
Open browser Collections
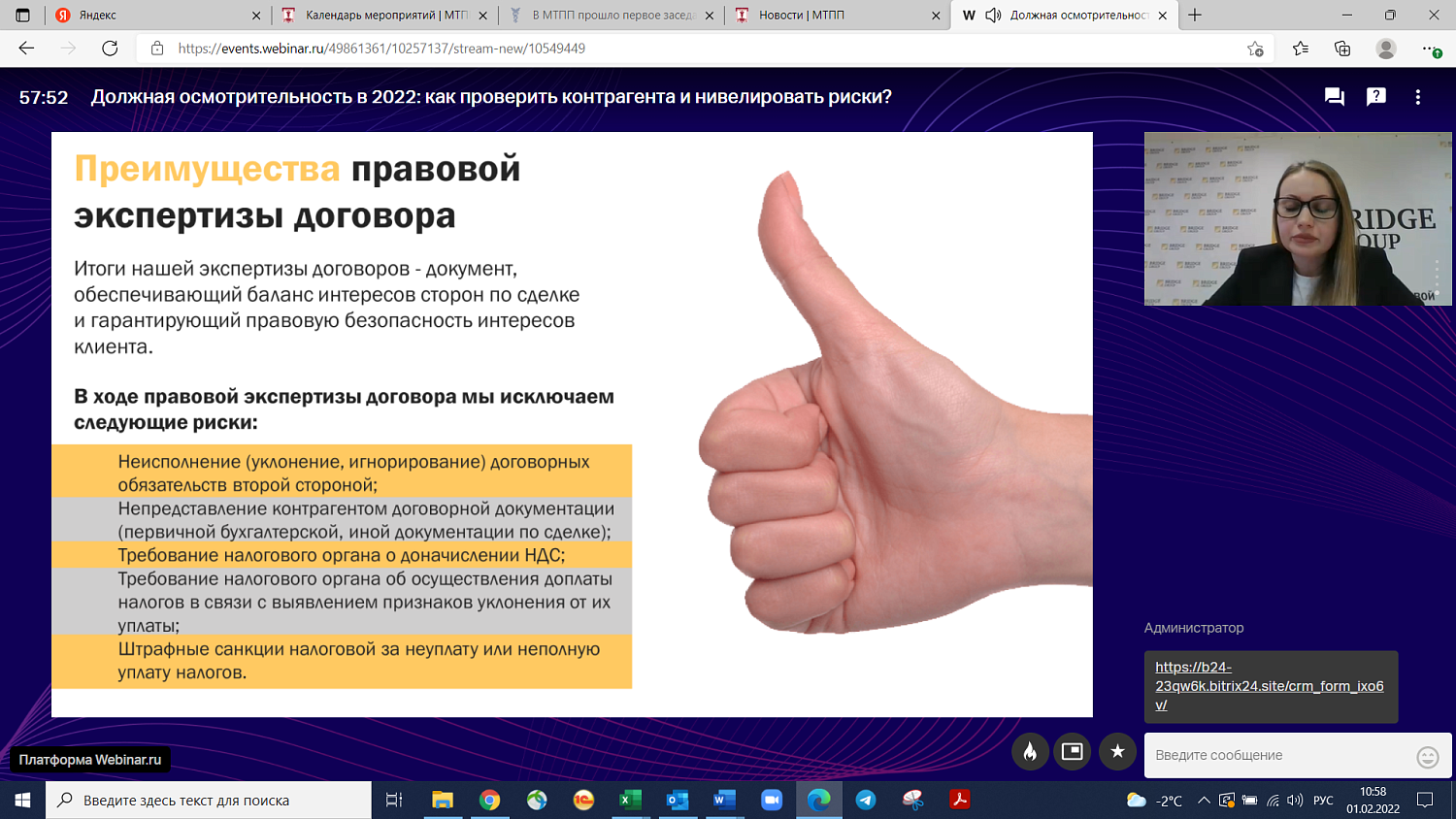pyautogui.click(x=1342, y=49)
